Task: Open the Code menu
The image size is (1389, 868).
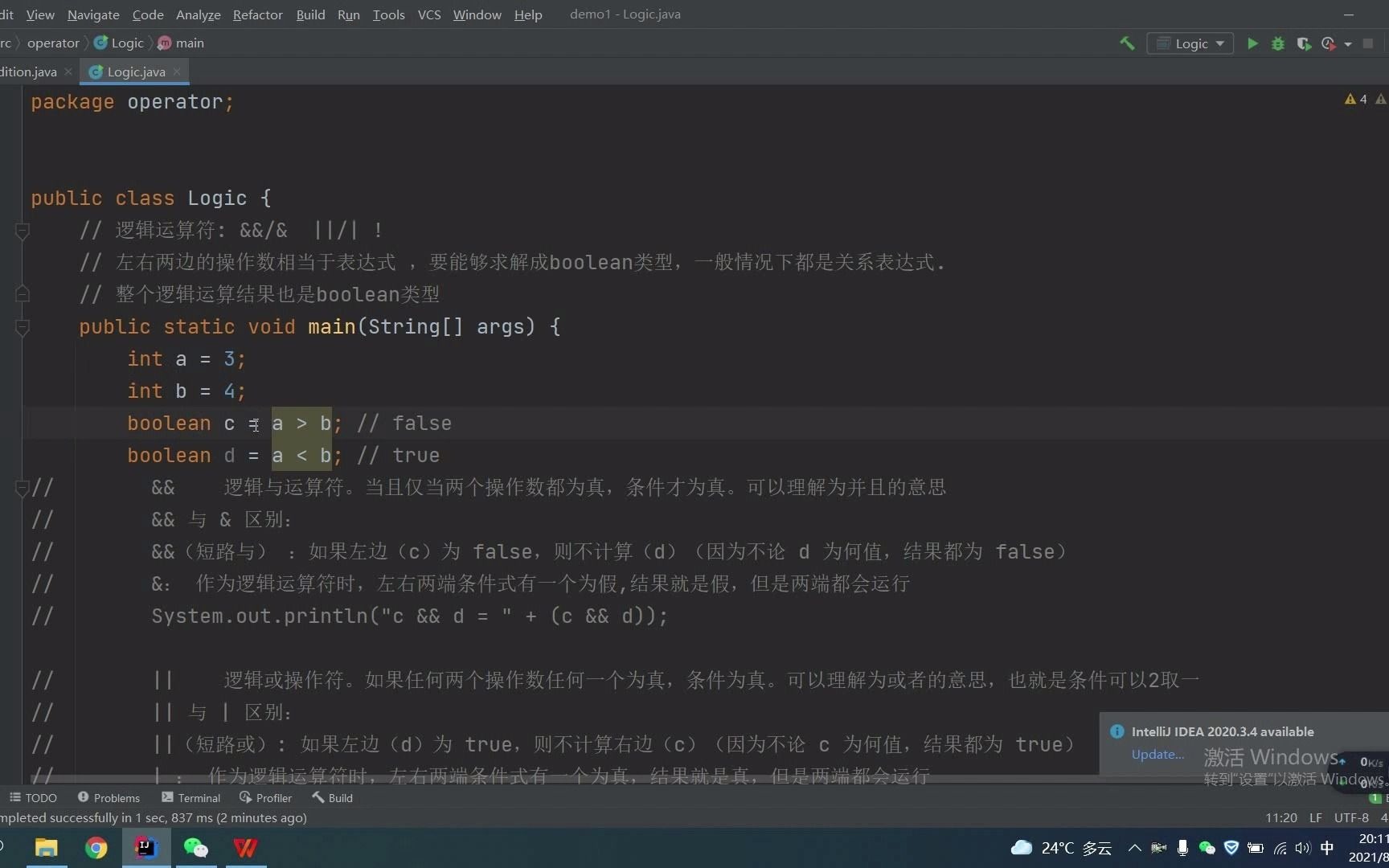Action: 148,14
